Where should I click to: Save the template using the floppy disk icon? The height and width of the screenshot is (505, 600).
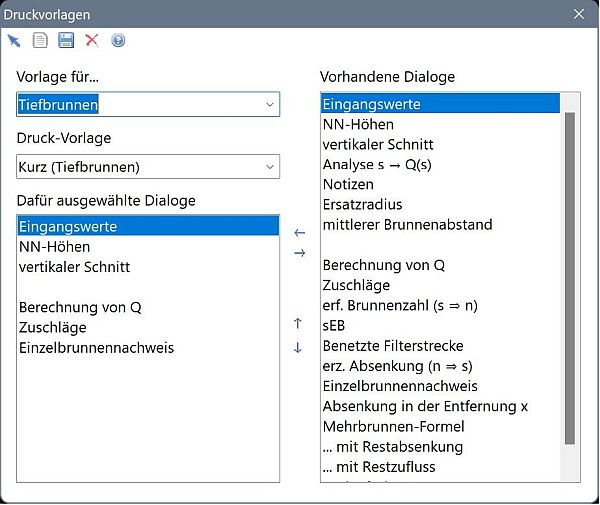click(66, 40)
